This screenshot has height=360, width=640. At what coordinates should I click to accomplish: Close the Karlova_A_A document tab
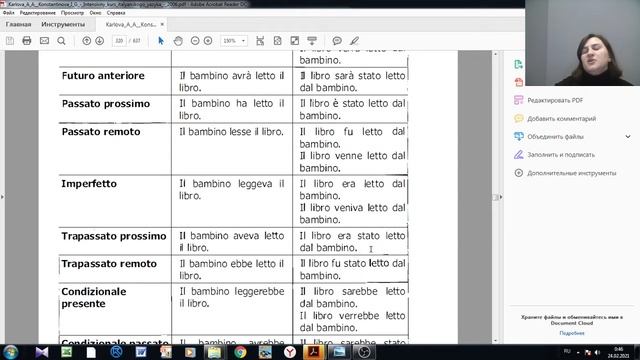click(162, 24)
